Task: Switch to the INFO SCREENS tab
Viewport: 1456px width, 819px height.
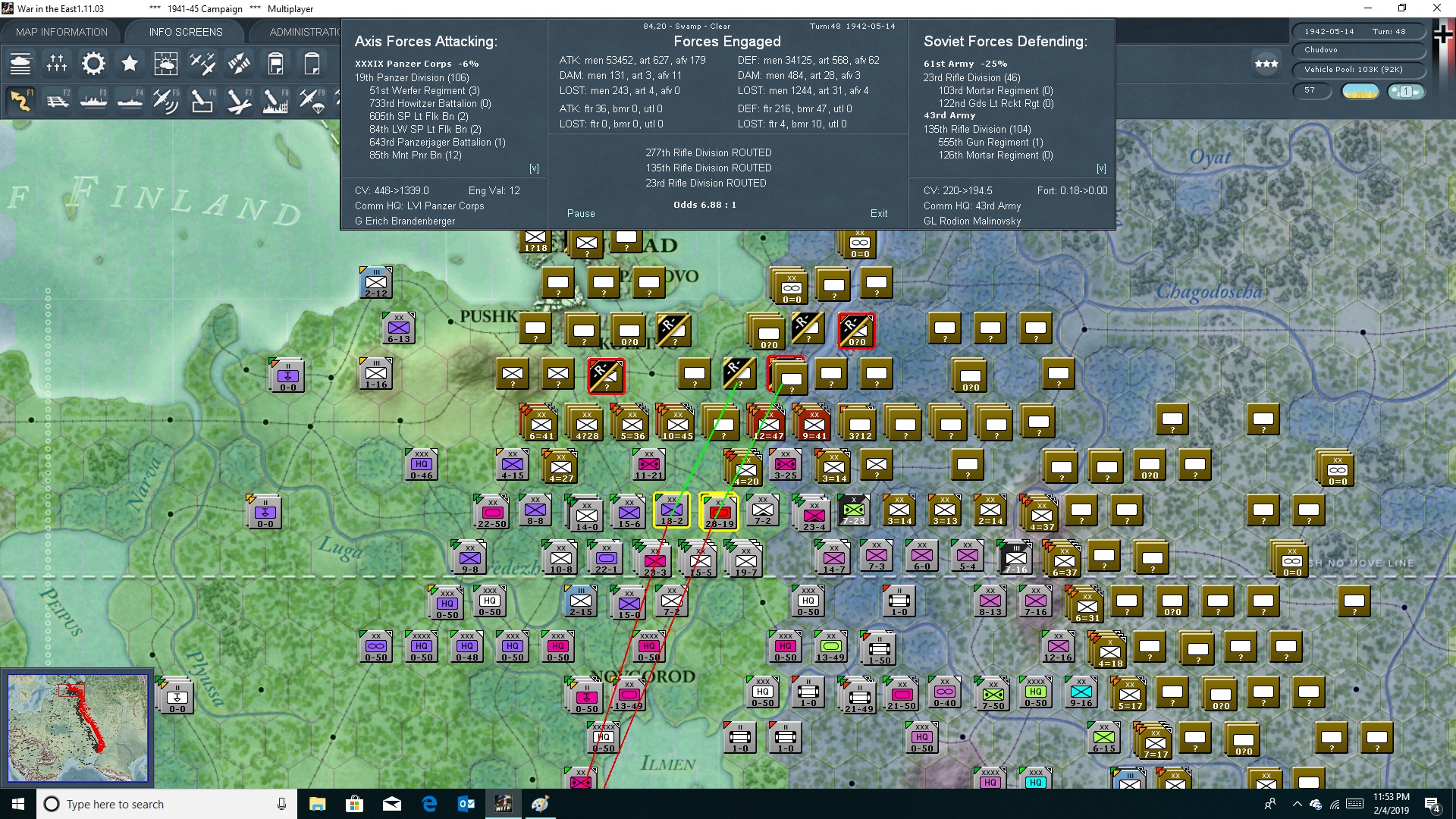Action: (185, 31)
